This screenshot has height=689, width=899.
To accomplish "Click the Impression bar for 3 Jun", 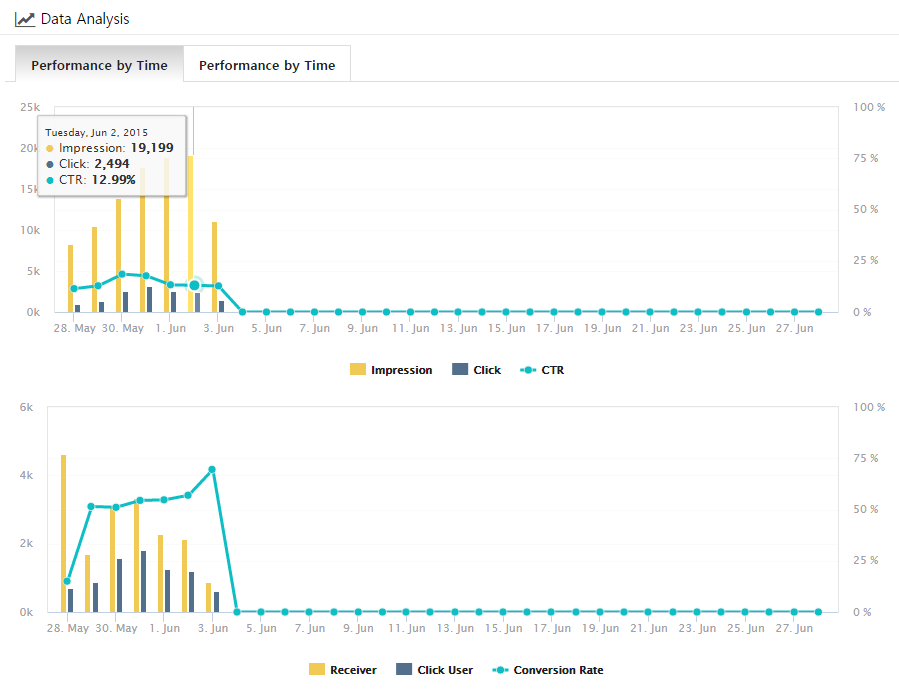I will click(214, 267).
